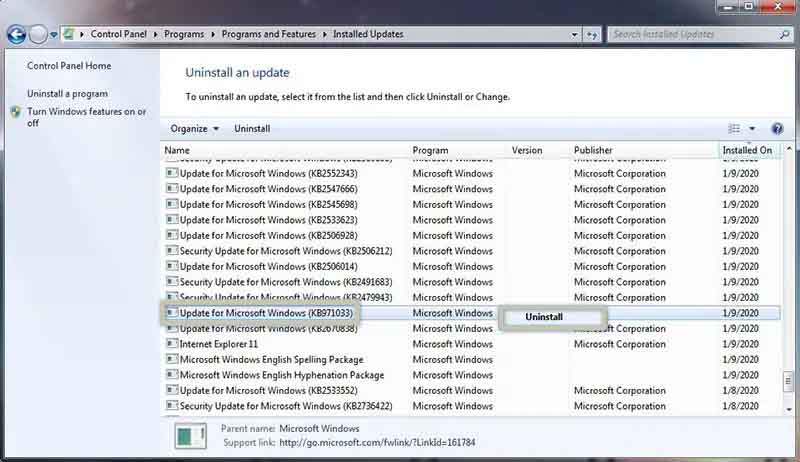
Task: Click the scroll down arrow of list
Action: tap(789, 409)
